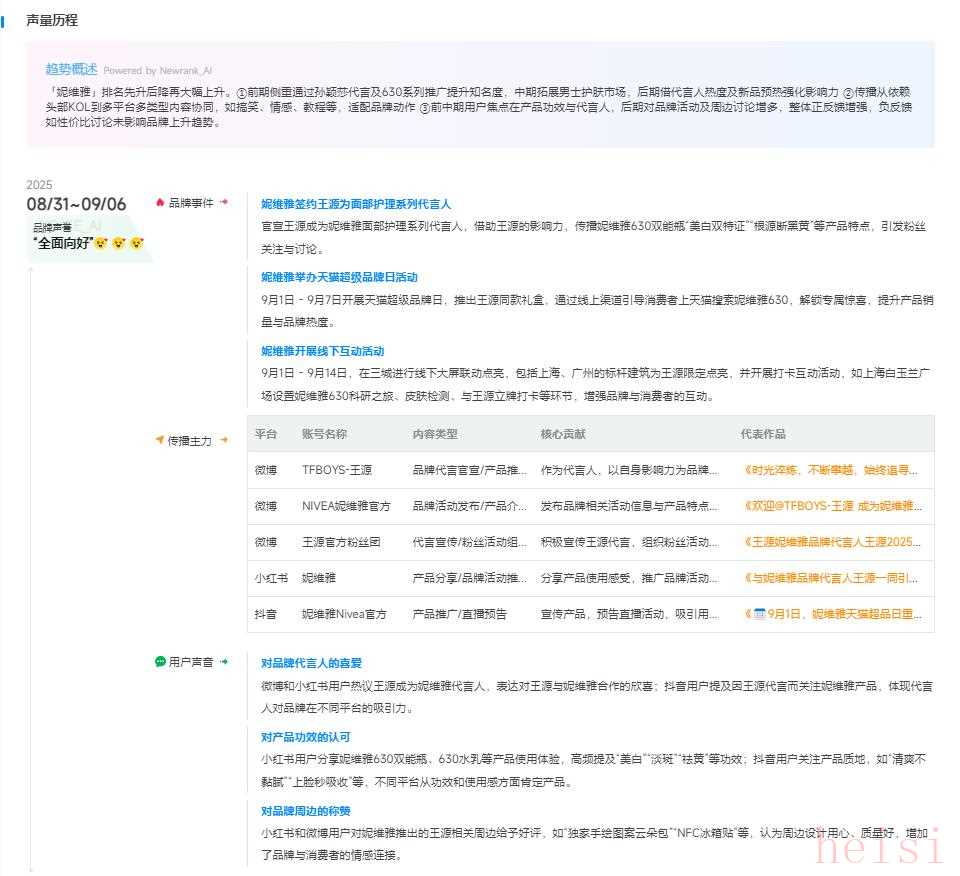View the 《王源妮维雅品牌代言人王源2025 post
The width and height of the screenshot is (960, 876).
pos(831,542)
